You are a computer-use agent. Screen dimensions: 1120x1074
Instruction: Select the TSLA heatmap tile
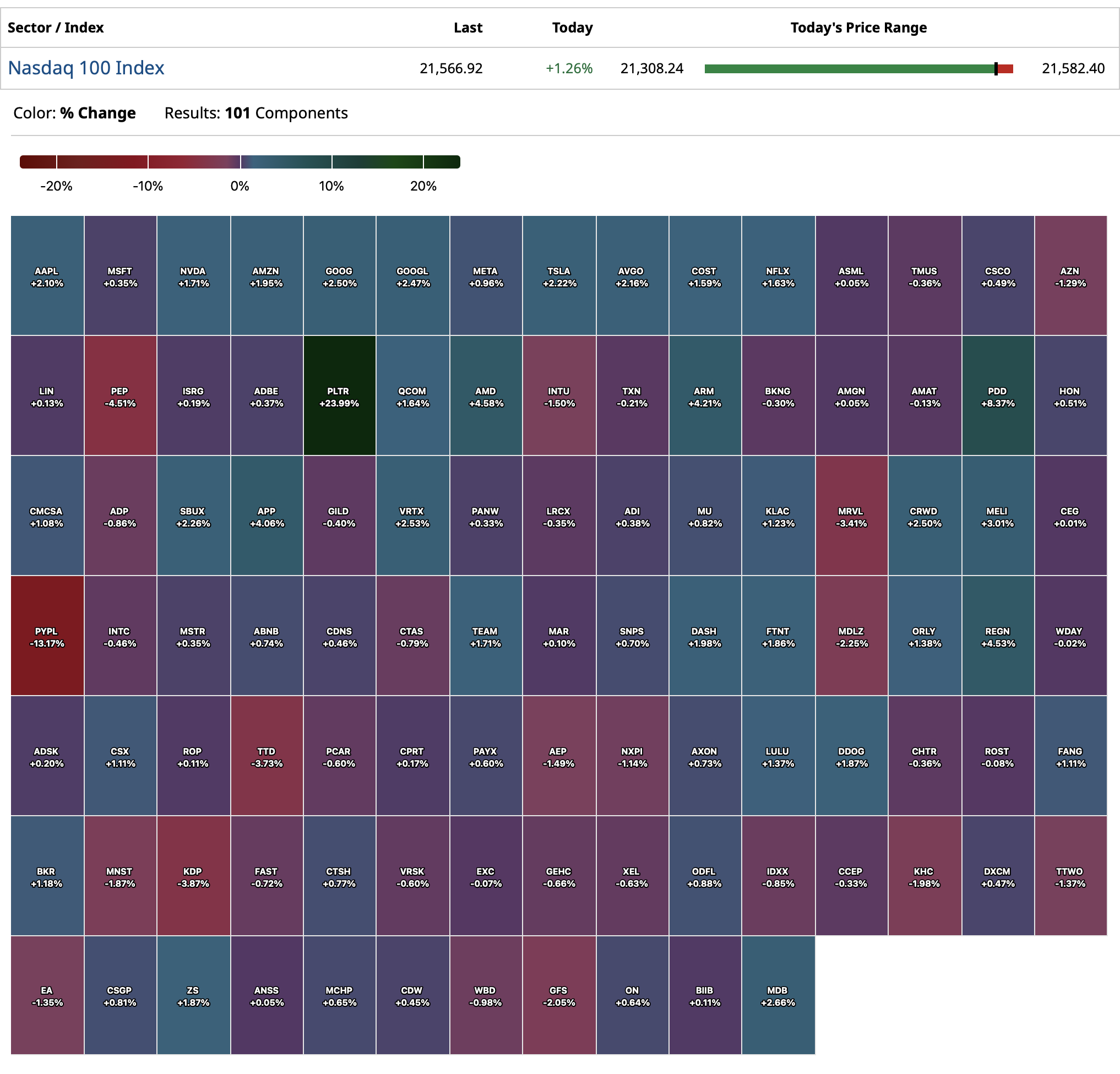(x=559, y=275)
